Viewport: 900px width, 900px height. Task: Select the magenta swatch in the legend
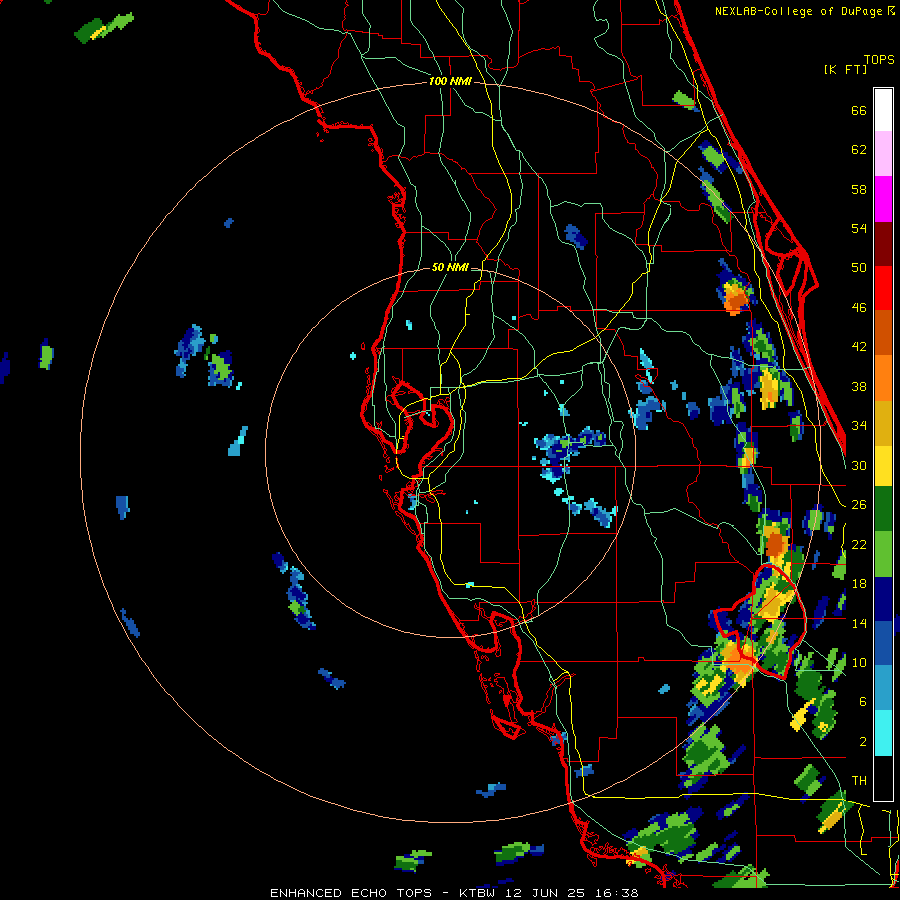(x=883, y=199)
